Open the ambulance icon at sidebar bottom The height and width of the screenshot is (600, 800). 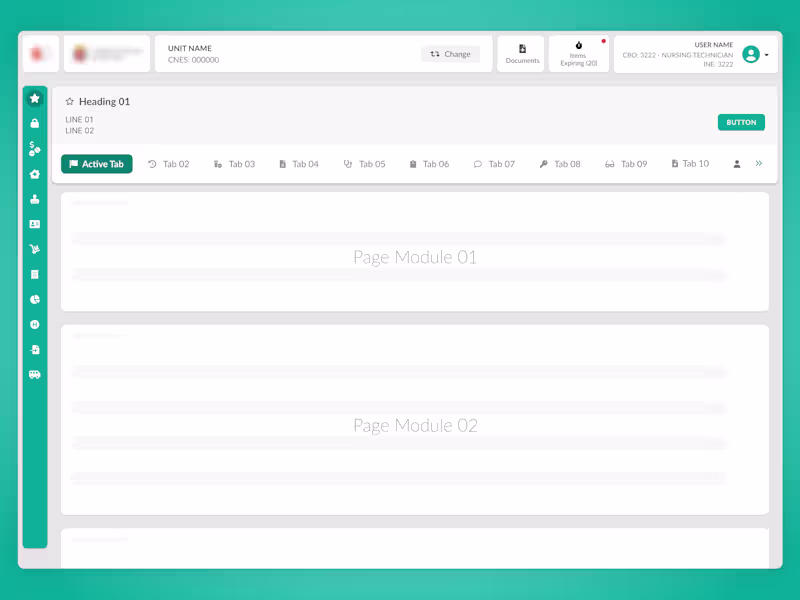coord(35,374)
